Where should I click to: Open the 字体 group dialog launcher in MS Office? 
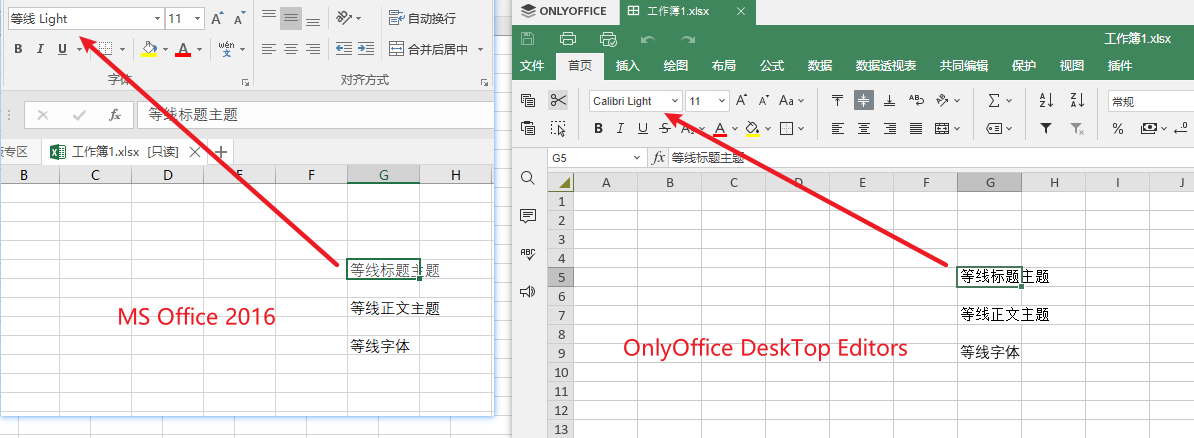click(x=245, y=82)
